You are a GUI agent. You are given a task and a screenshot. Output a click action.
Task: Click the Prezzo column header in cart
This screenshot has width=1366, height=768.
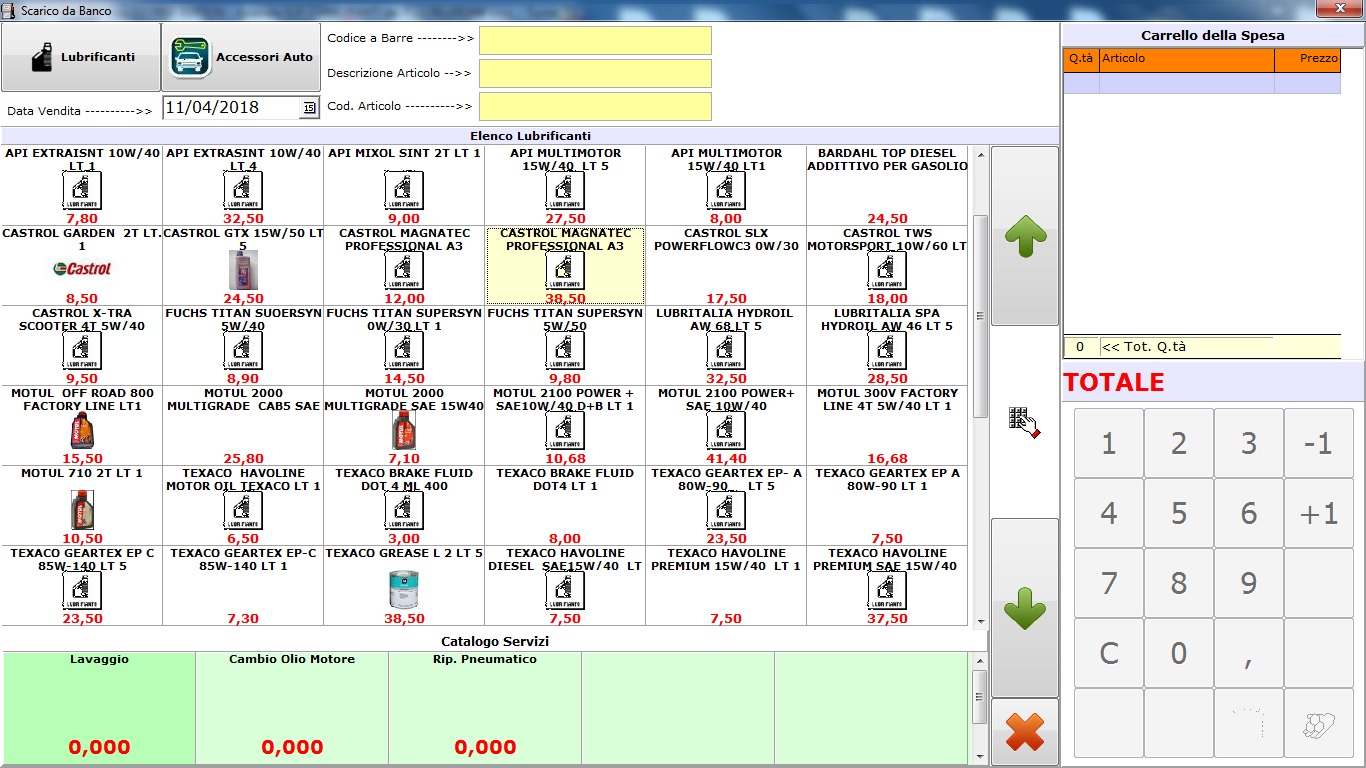(1308, 59)
